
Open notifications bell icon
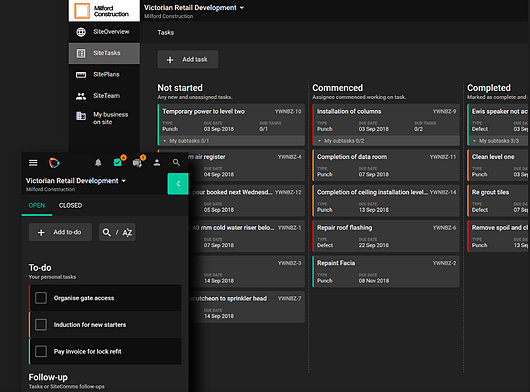click(x=98, y=163)
